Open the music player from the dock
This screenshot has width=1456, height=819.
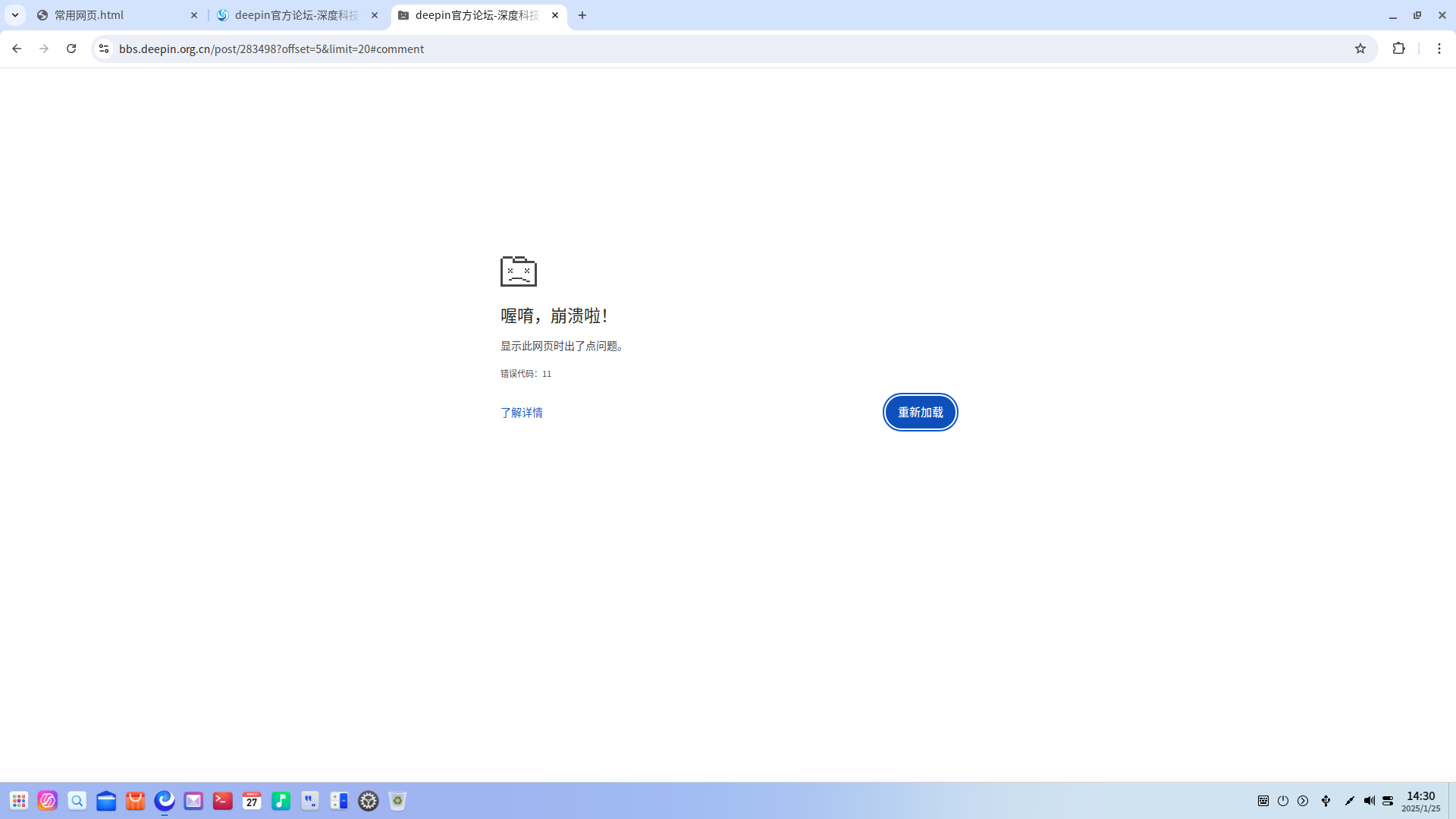[x=281, y=801]
